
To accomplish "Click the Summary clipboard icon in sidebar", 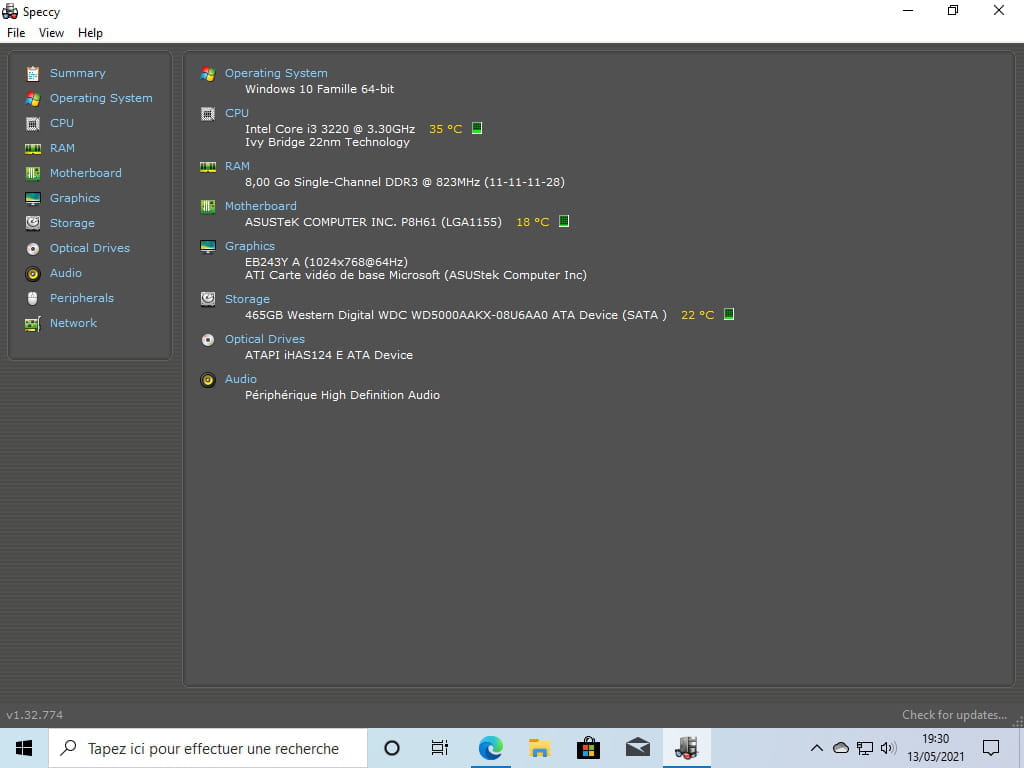I will 33,74.
